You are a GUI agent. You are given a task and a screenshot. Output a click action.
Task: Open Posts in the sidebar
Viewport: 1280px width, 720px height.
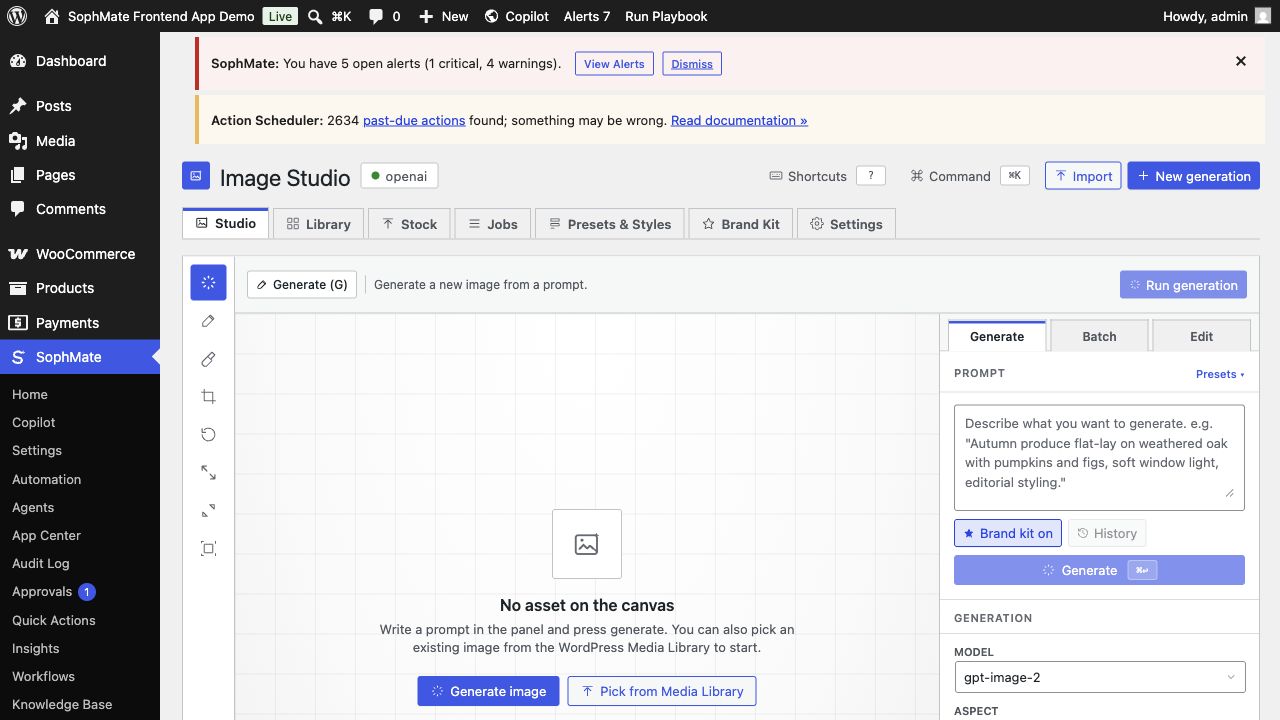80,106
